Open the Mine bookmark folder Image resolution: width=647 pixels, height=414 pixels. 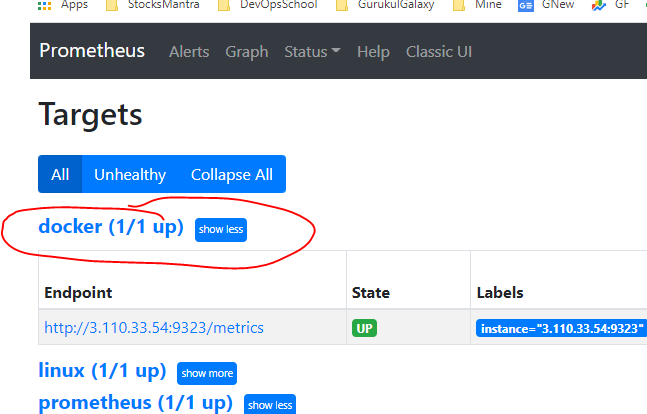pyautogui.click(x=477, y=5)
